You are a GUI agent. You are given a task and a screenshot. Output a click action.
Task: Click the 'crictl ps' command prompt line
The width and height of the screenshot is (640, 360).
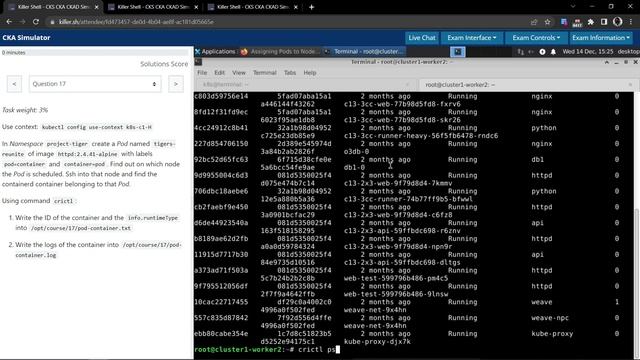coord(267,349)
